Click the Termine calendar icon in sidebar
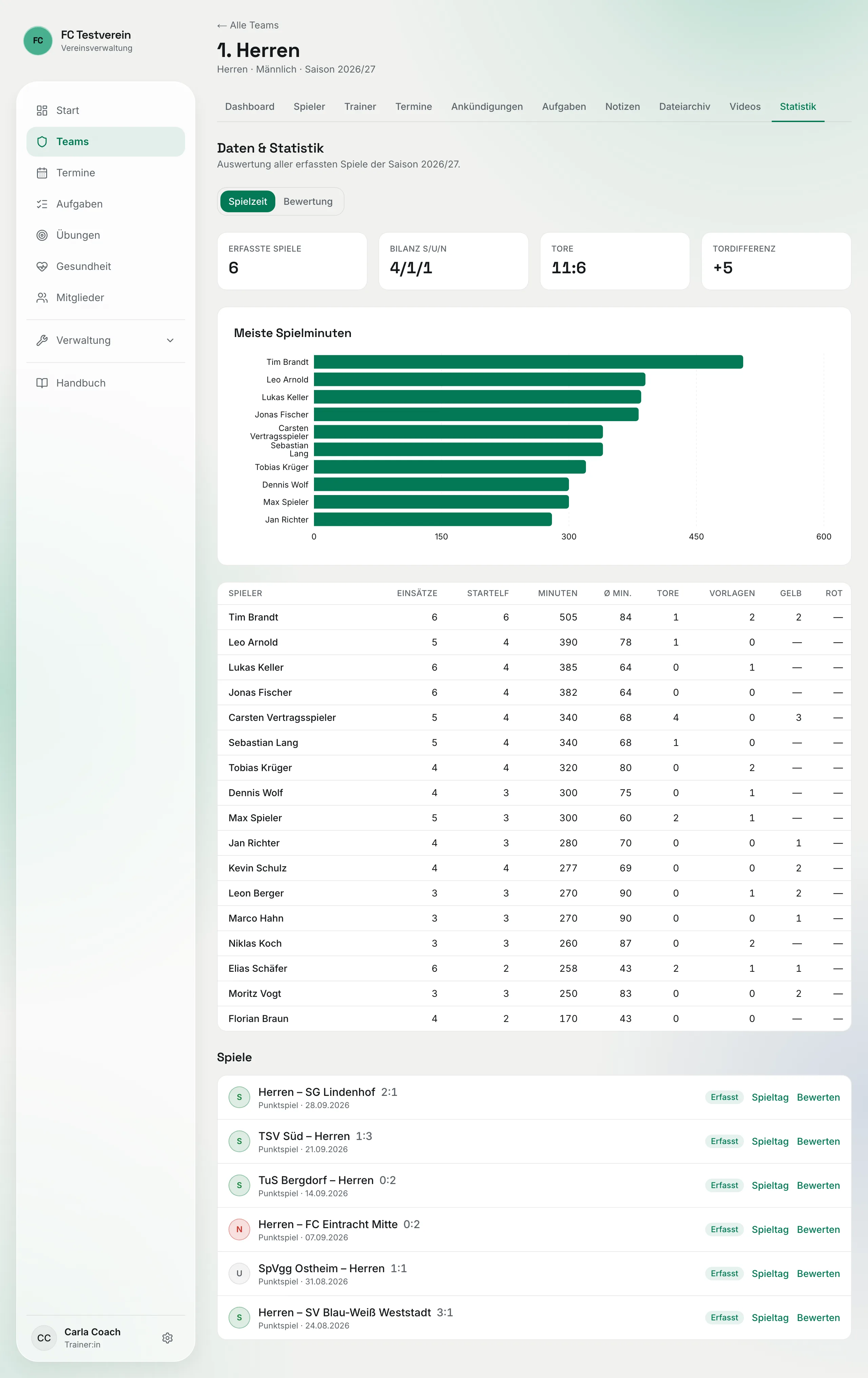This screenshot has height=1378, width=868. tap(42, 173)
